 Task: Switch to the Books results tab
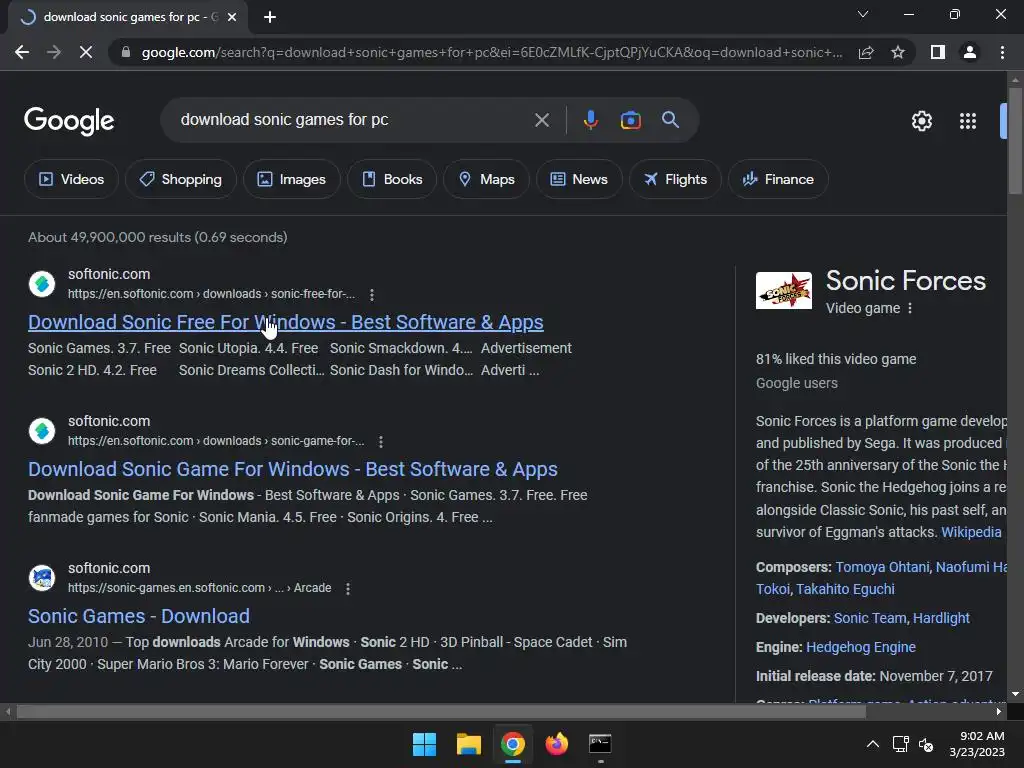tap(392, 179)
